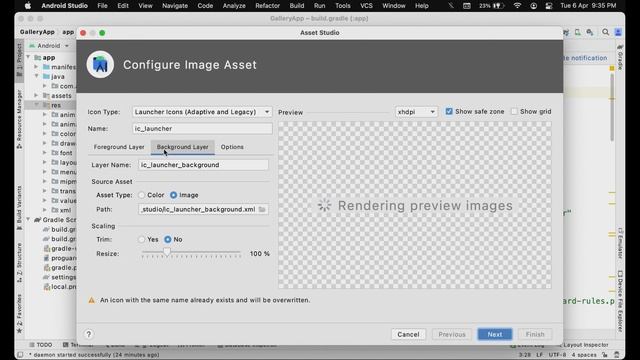Expand the manifests folder node

[36, 67]
